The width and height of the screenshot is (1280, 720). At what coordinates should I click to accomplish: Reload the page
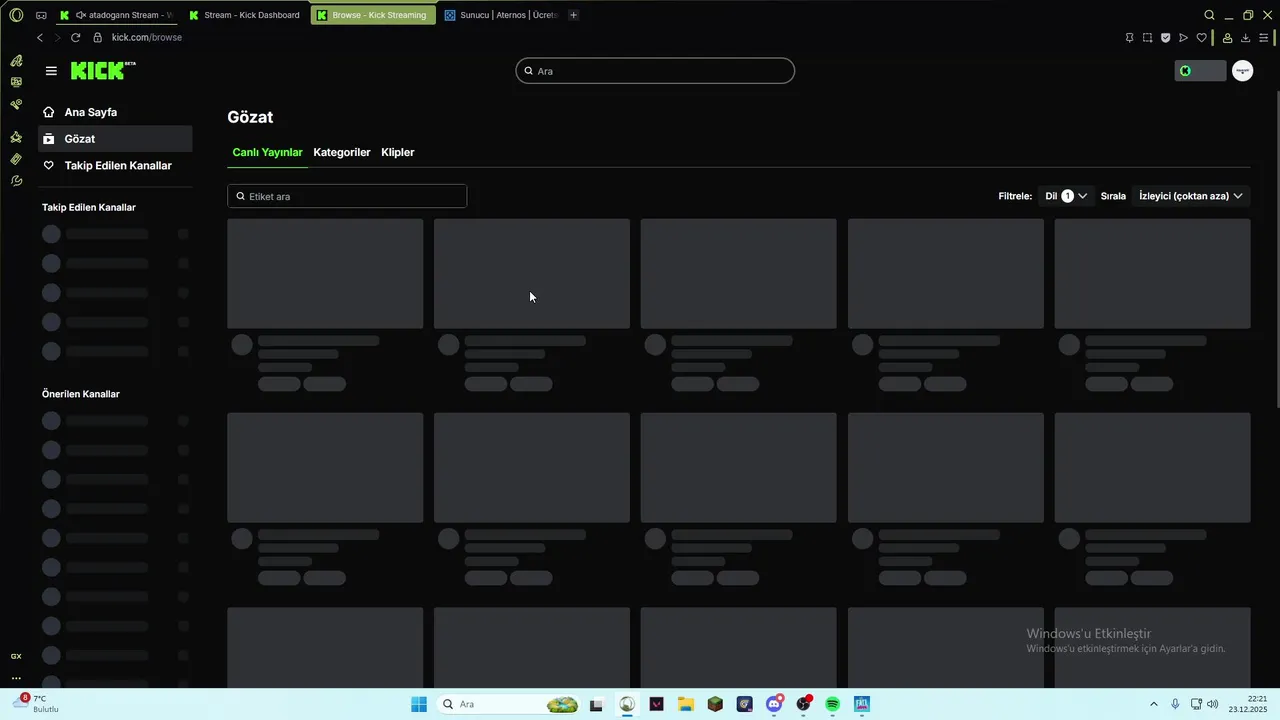pos(75,37)
